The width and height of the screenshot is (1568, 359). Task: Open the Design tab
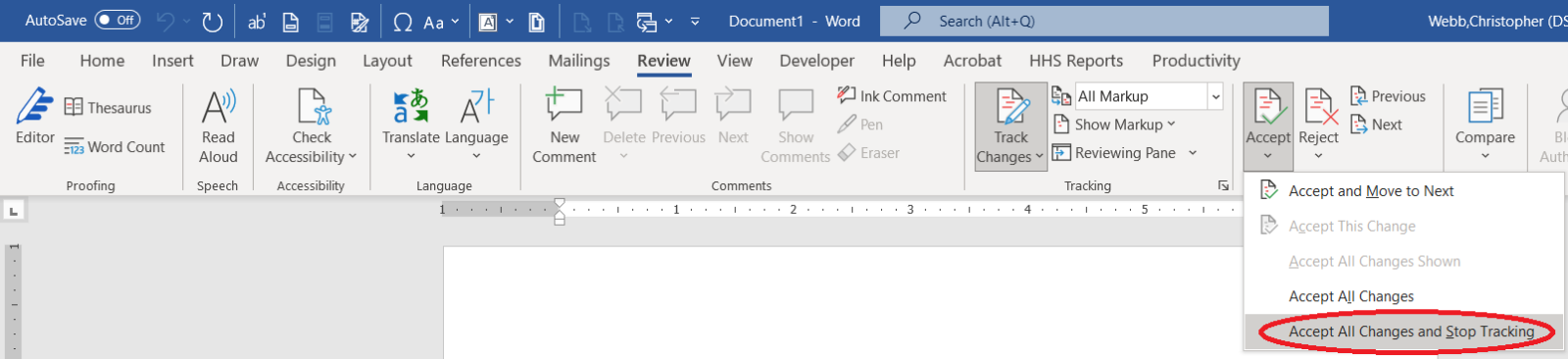point(311,61)
